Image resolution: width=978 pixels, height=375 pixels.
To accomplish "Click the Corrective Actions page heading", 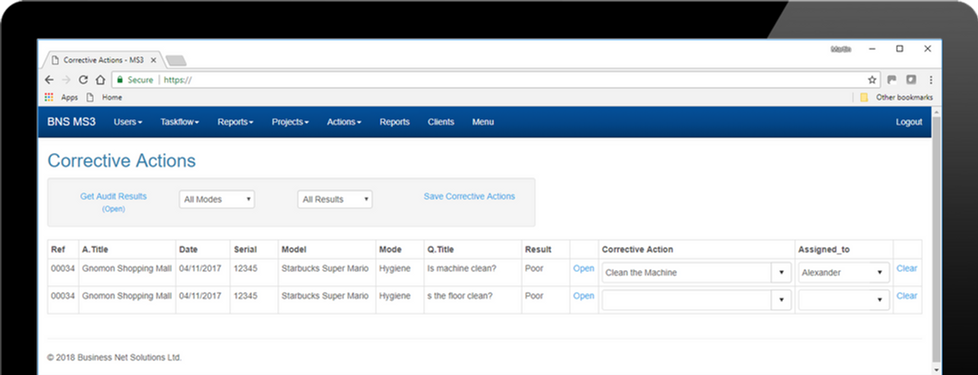I will (122, 161).
